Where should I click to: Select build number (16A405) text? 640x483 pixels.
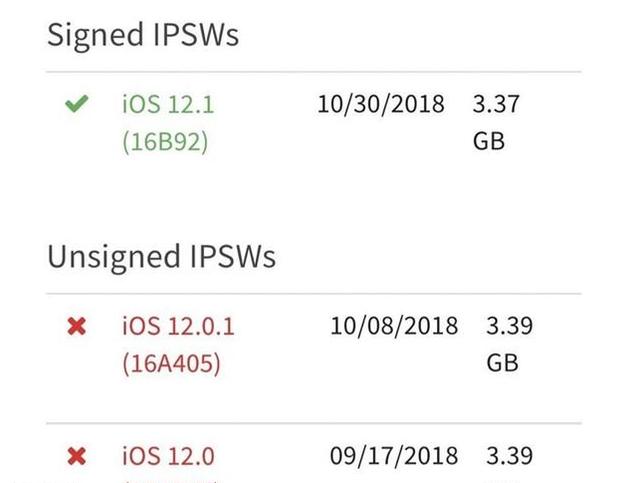point(171,363)
